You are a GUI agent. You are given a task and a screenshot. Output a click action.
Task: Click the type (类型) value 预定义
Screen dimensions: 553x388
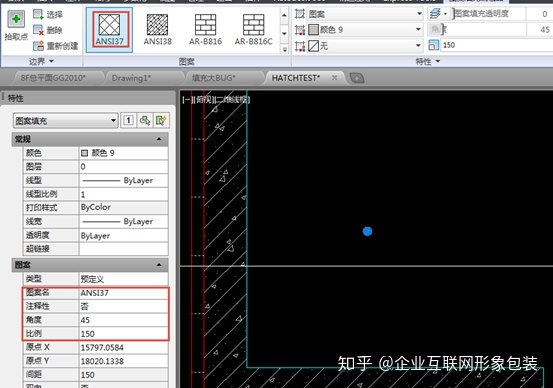pos(123,279)
